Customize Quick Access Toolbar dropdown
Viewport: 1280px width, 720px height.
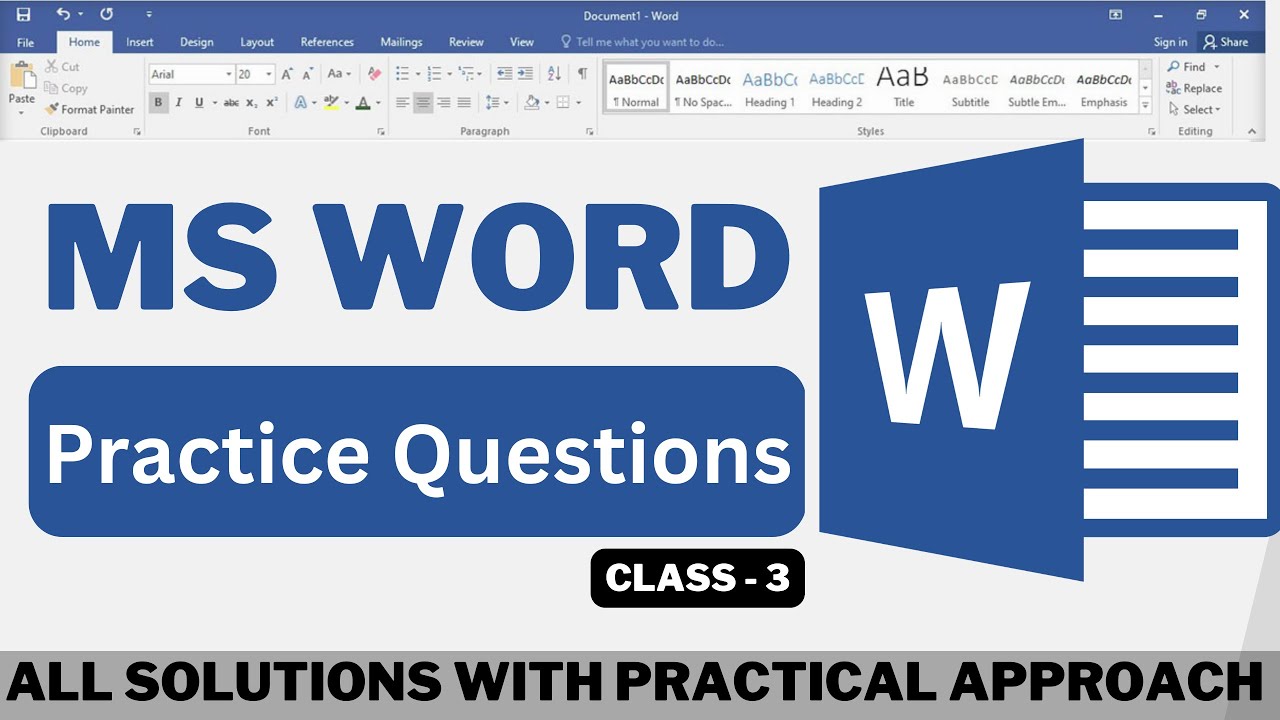149,14
